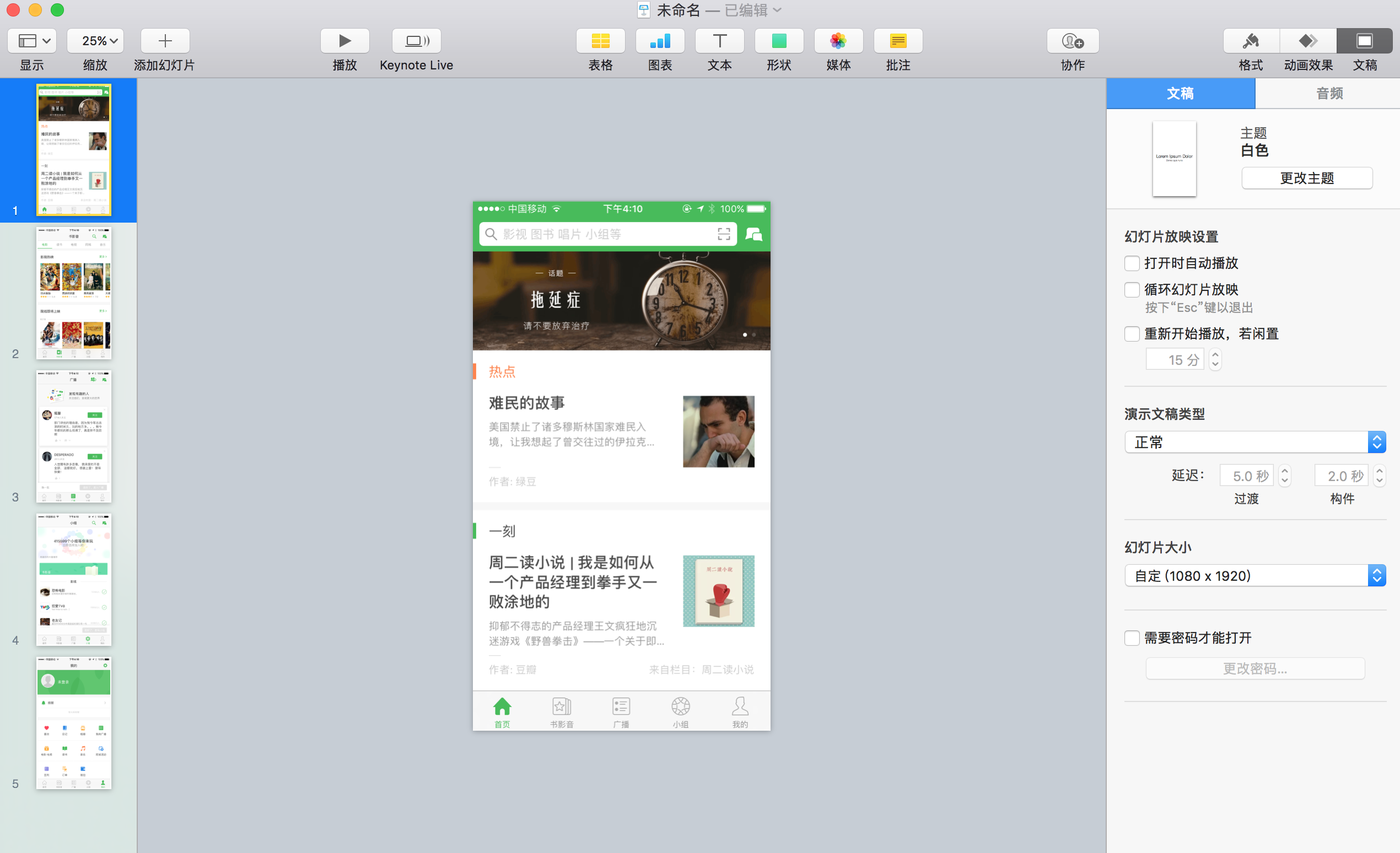Click the scan QR icon in search bar

pyautogui.click(x=724, y=234)
